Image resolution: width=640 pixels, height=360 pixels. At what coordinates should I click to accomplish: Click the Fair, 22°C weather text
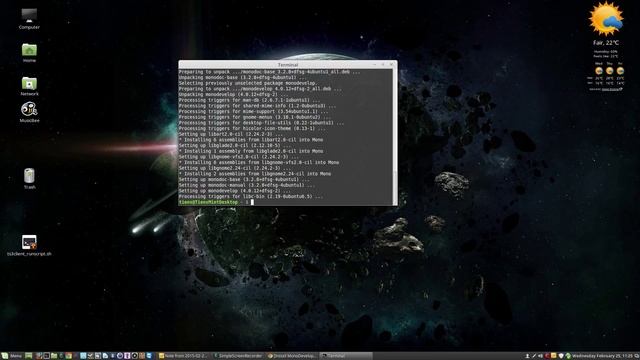[x=606, y=42]
